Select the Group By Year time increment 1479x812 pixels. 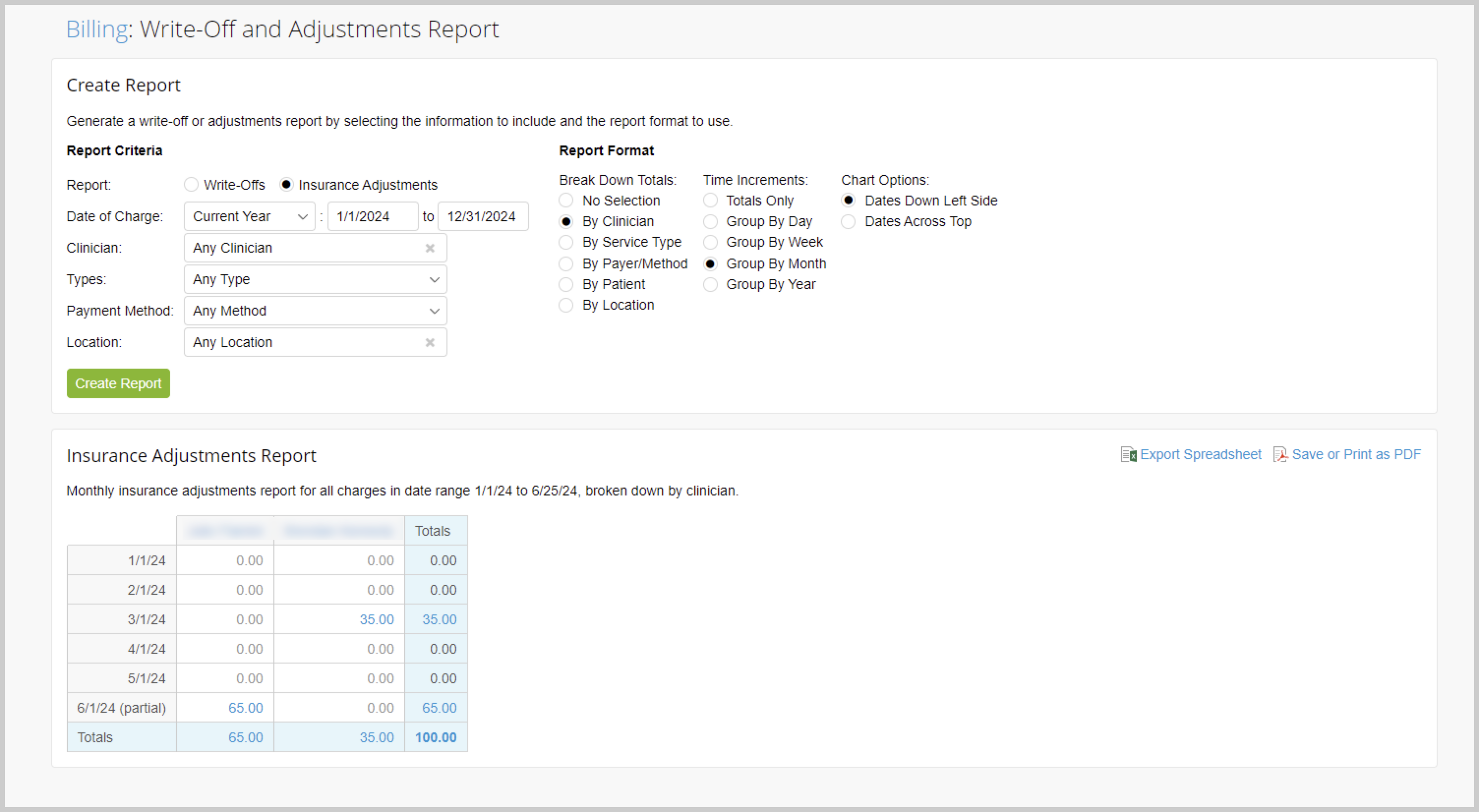[710, 284]
